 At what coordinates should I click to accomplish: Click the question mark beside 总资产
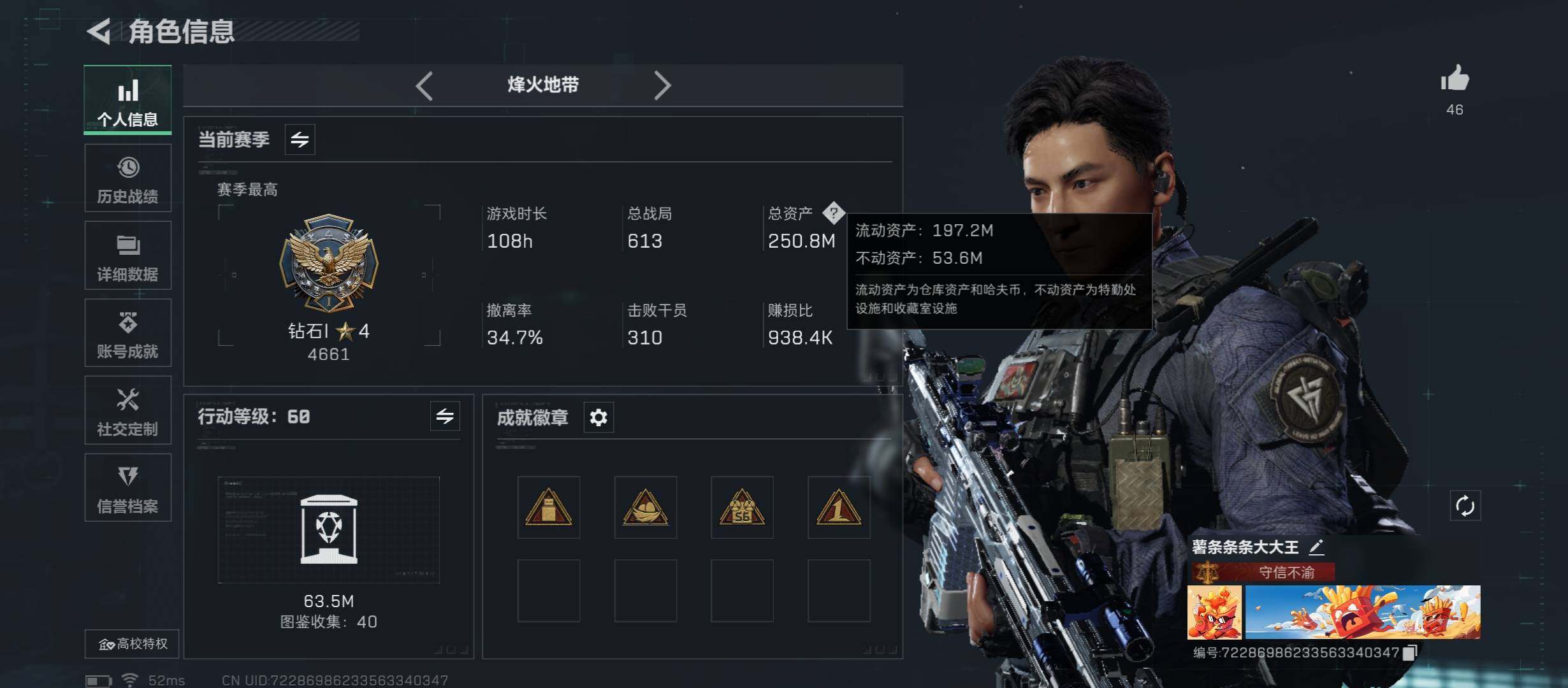[x=833, y=213]
